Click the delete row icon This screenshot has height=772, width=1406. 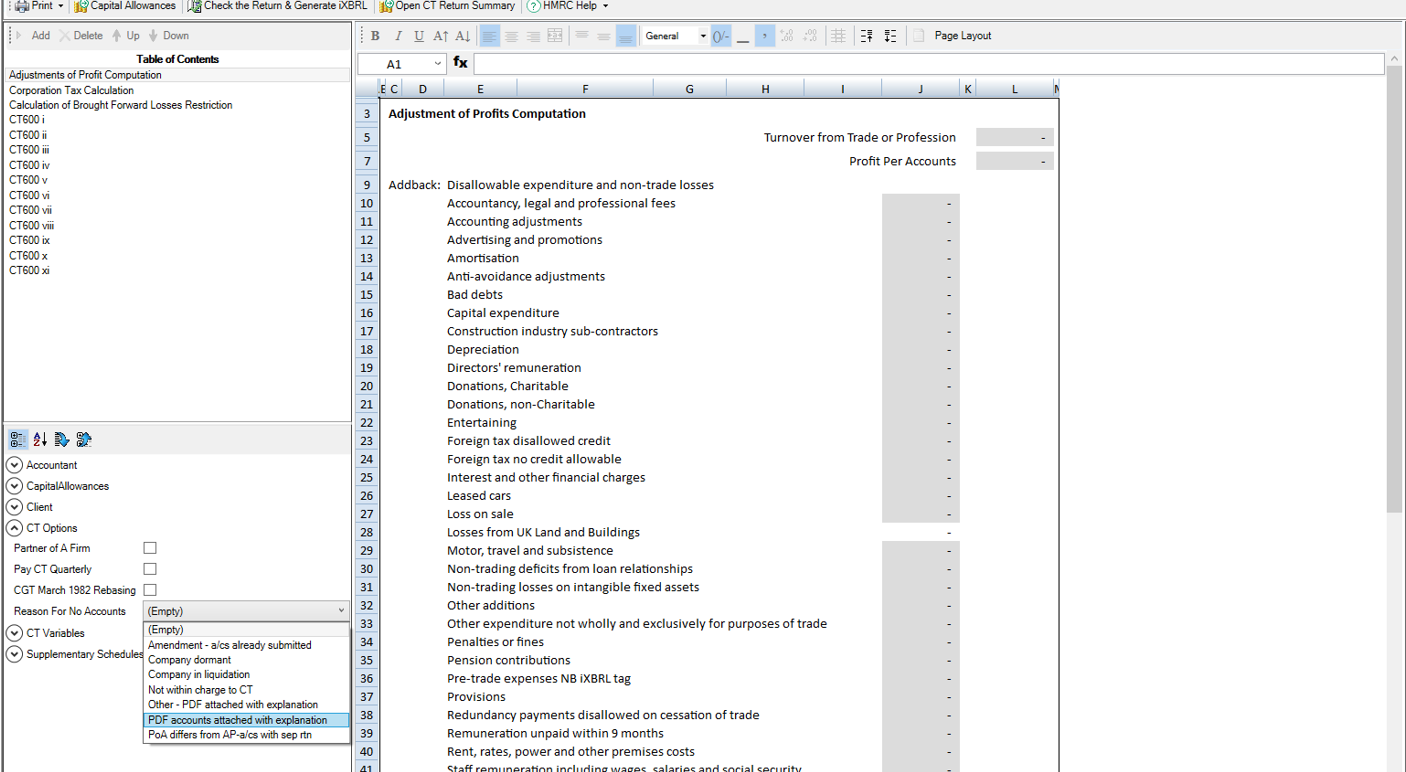[890, 36]
